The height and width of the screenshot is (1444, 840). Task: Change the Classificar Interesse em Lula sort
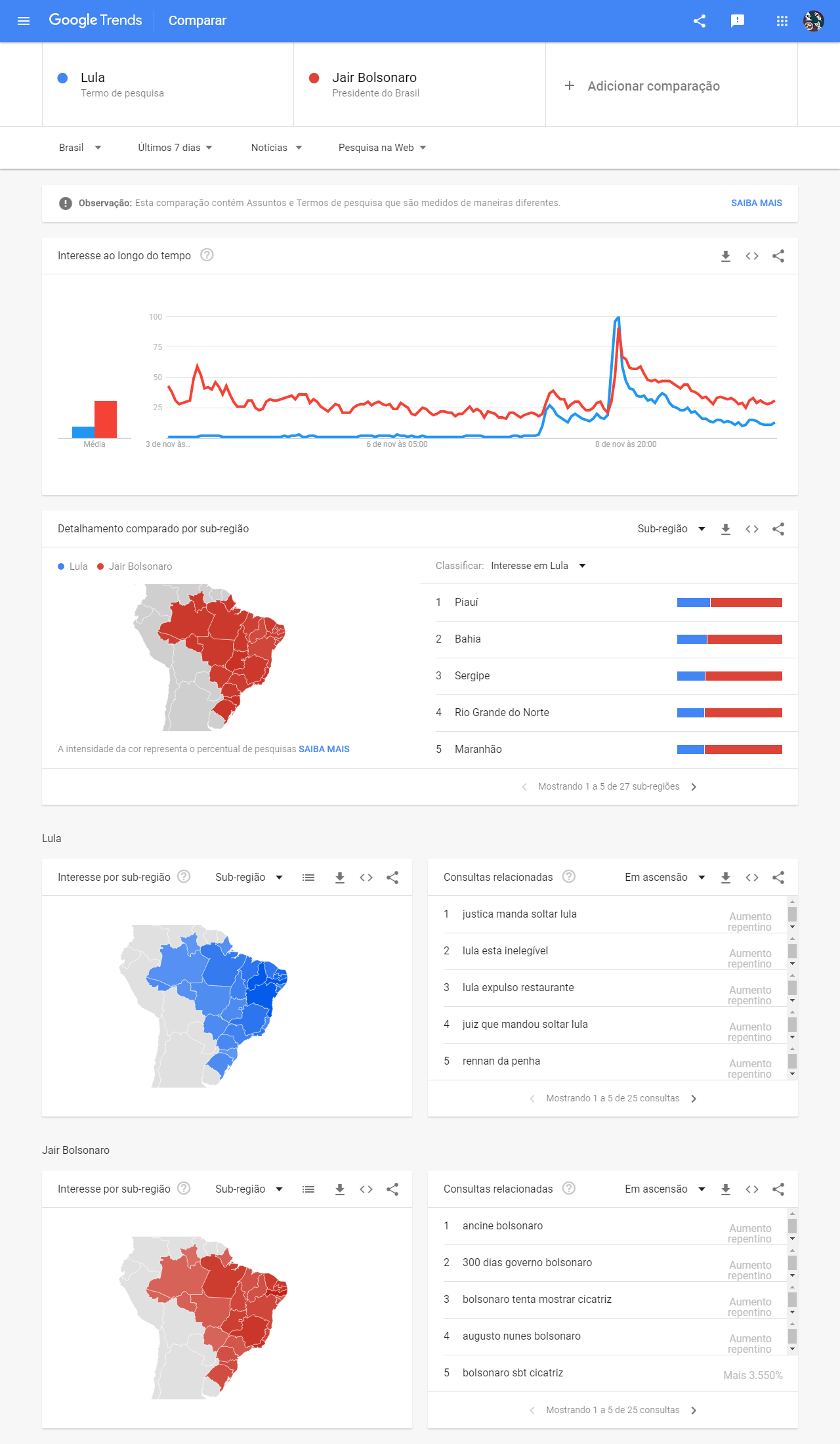pos(538,566)
